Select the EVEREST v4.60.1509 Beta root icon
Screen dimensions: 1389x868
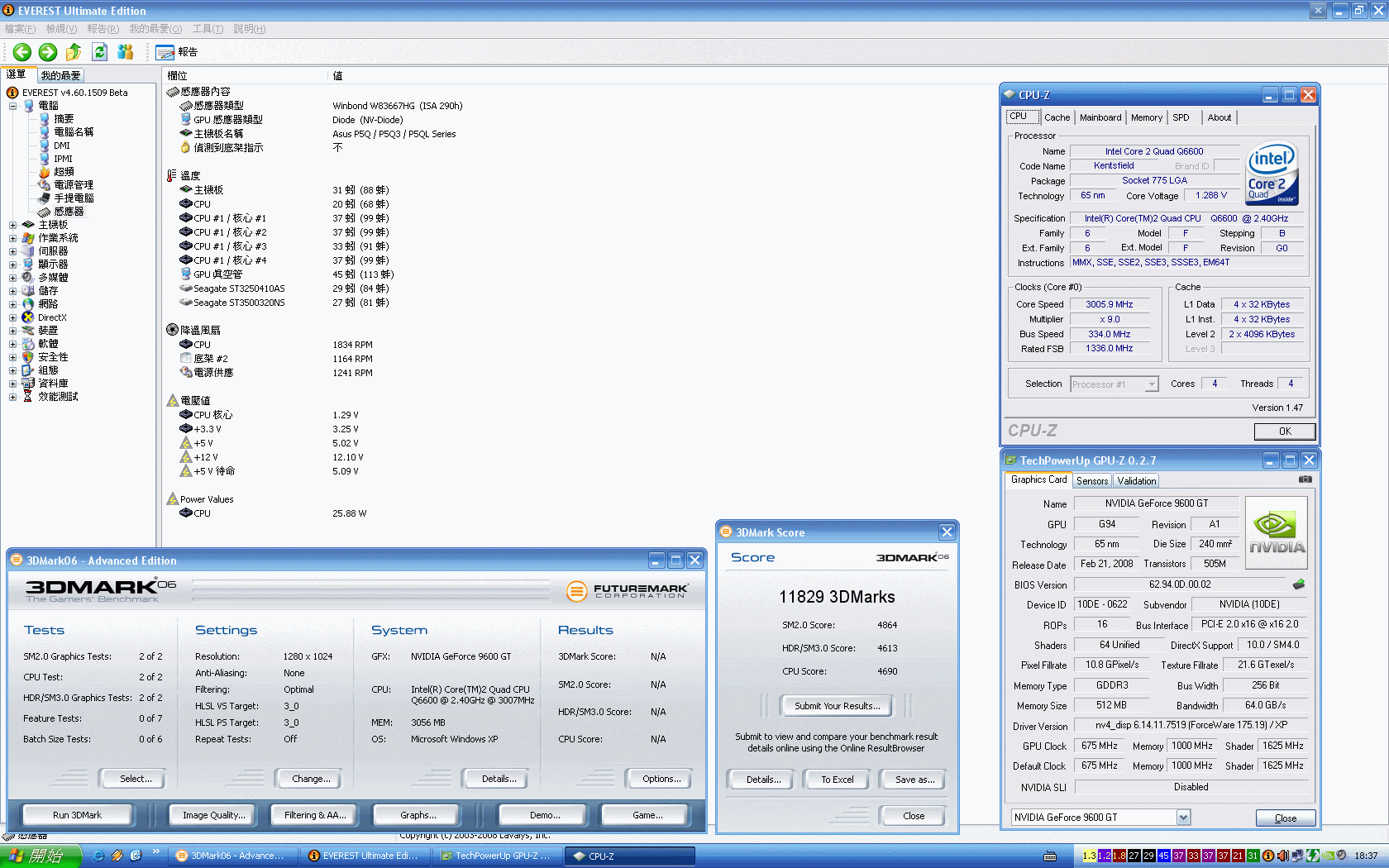coord(12,93)
